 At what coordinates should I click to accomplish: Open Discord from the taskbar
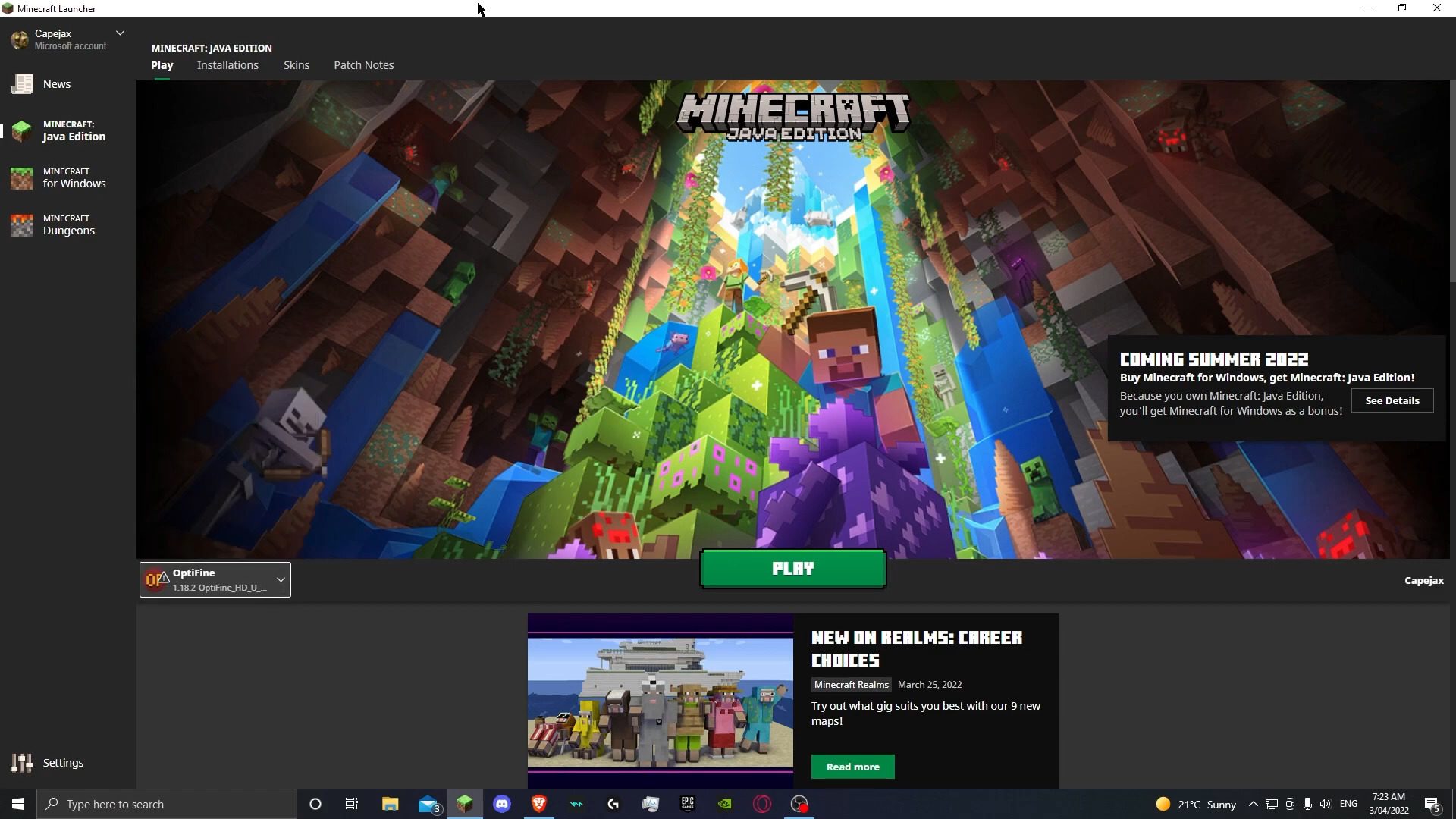502,804
